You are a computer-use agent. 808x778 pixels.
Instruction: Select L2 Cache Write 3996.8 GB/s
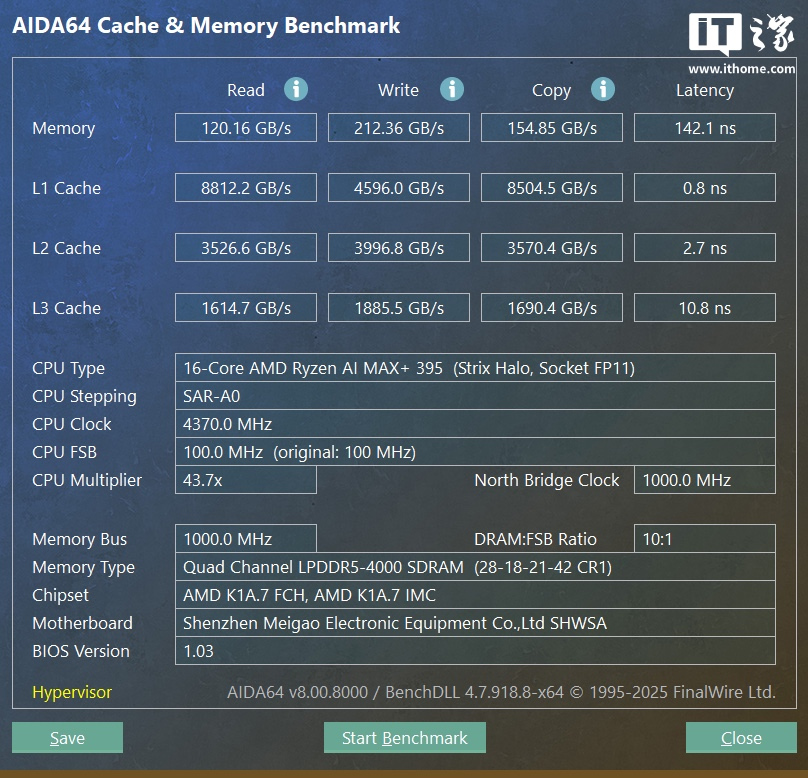[399, 248]
